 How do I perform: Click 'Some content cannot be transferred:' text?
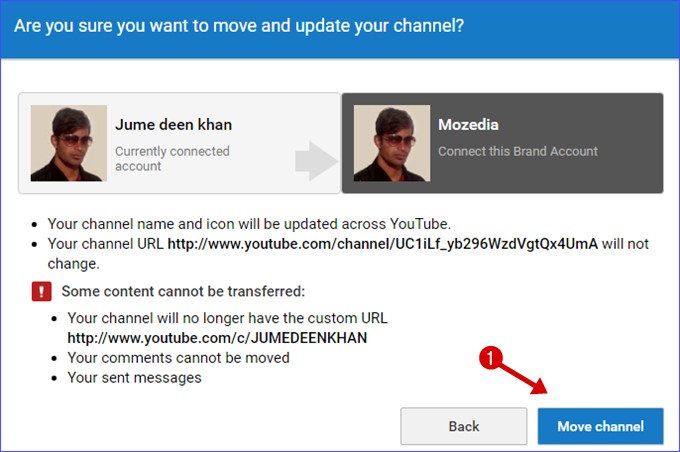(183, 291)
